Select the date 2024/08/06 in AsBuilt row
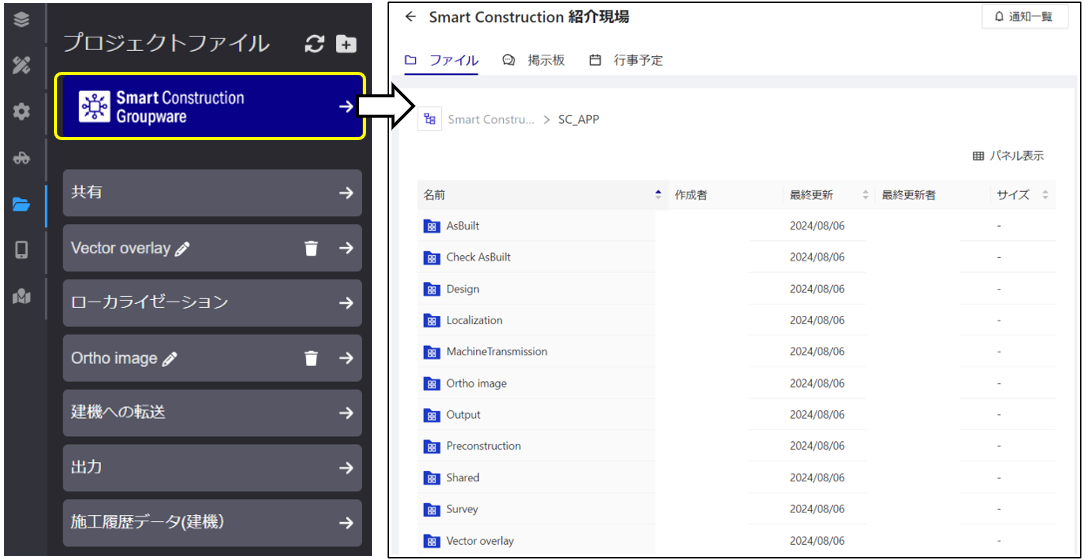 tap(817, 226)
